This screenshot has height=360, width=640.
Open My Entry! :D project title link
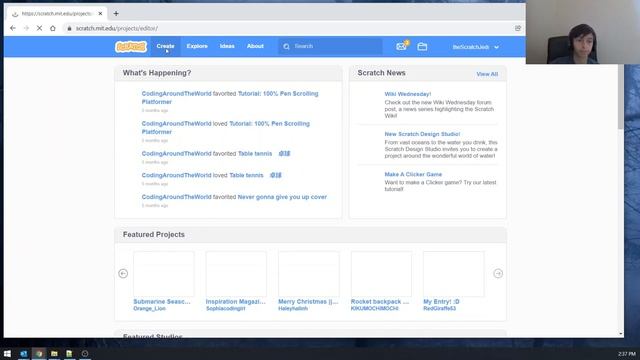click(441, 302)
